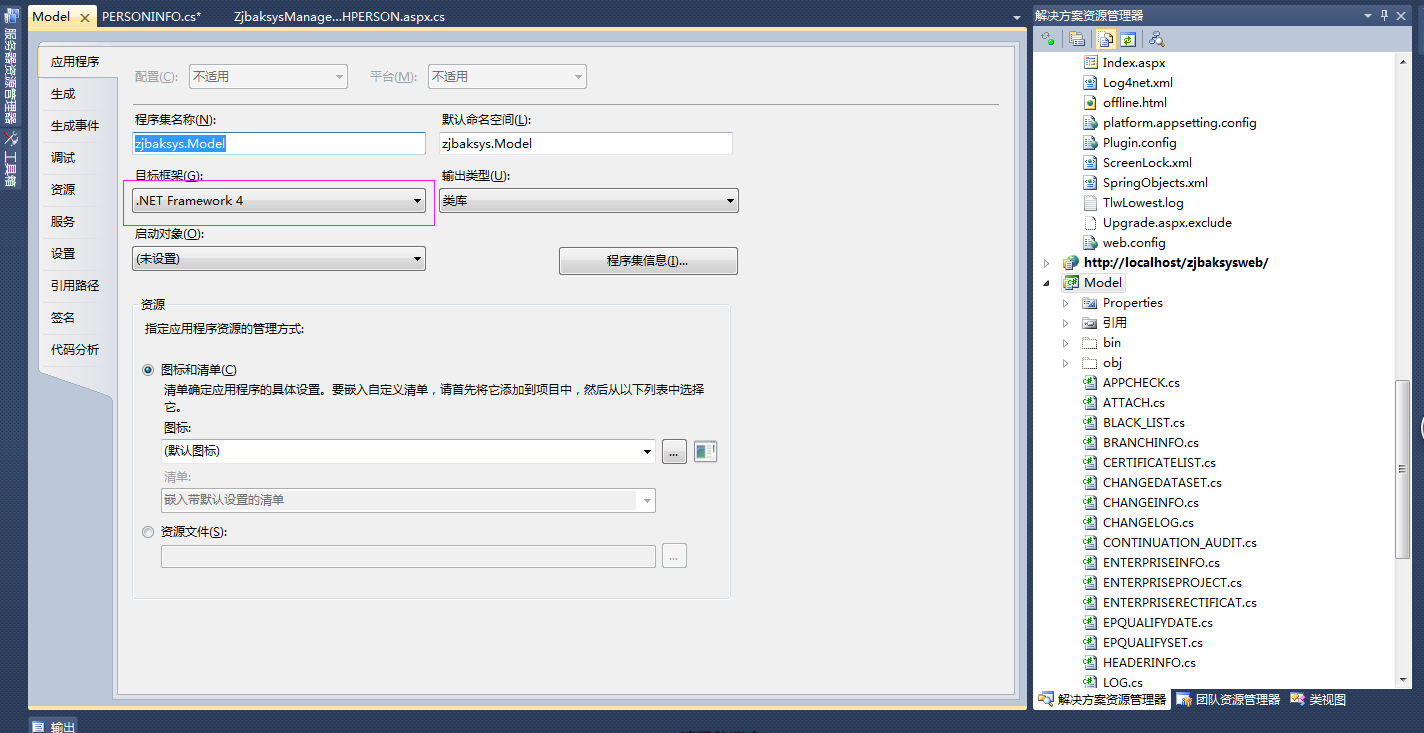Select TlwLowest.log in Solution Explorer

click(1143, 202)
